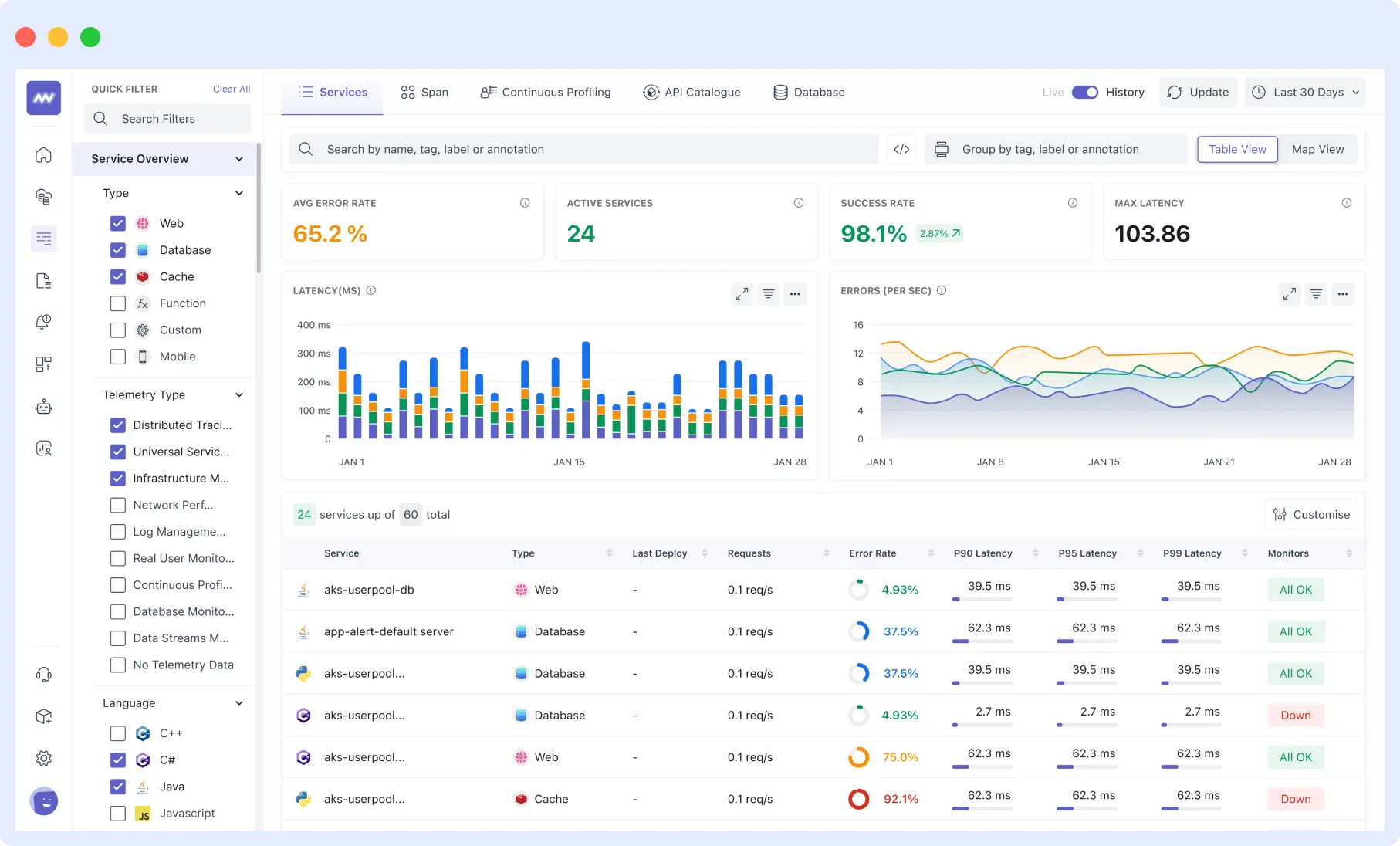Click the Customise button above services table

coord(1311,514)
